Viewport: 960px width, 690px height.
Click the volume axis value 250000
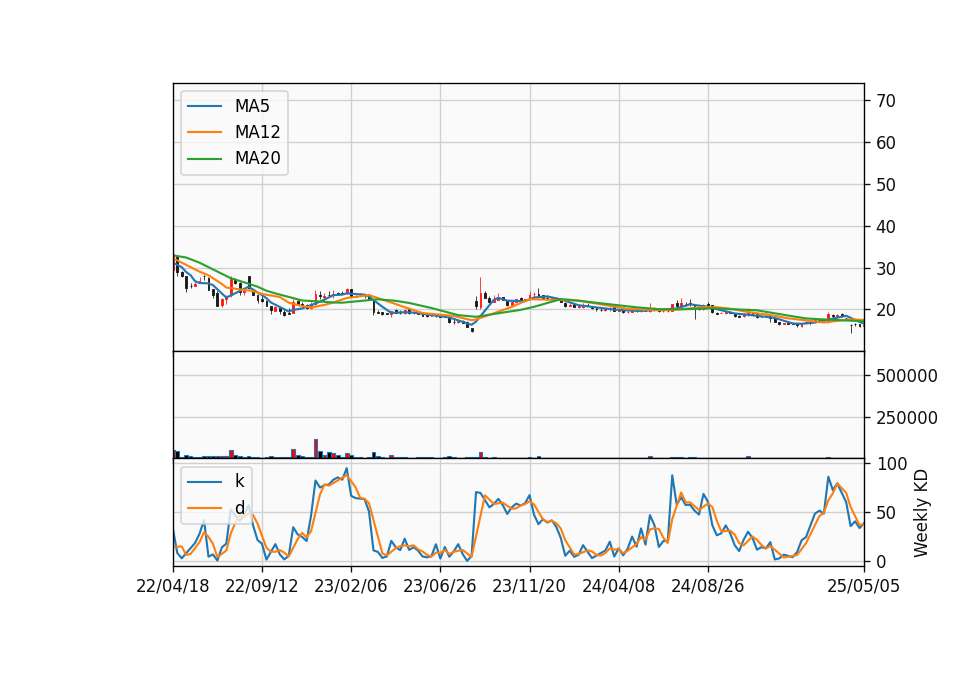(907, 418)
